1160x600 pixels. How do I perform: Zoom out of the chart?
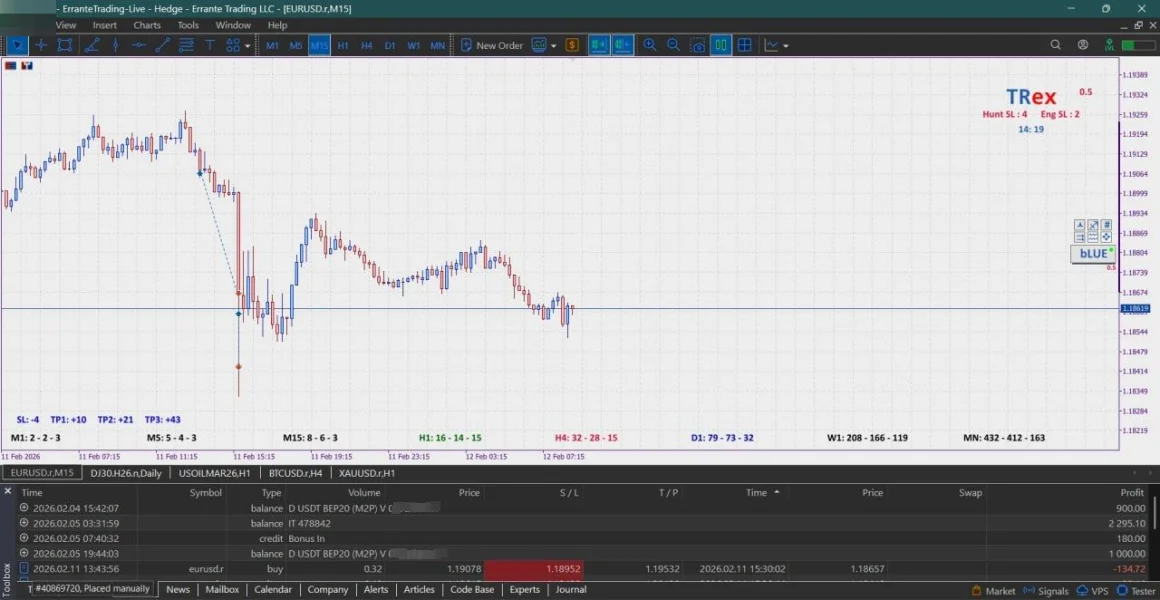tap(673, 45)
